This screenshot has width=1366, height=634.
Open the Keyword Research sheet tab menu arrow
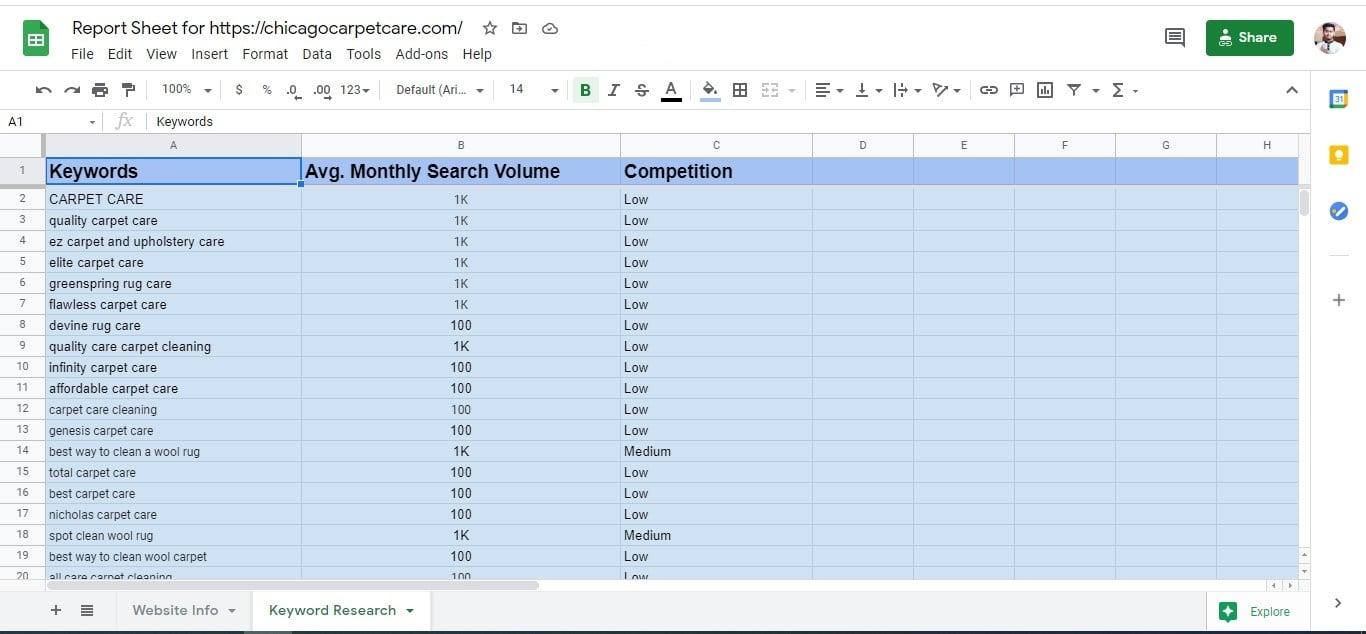click(410, 610)
